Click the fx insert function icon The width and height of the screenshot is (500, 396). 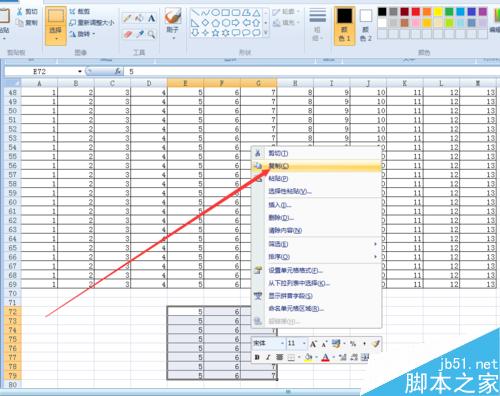118,71
